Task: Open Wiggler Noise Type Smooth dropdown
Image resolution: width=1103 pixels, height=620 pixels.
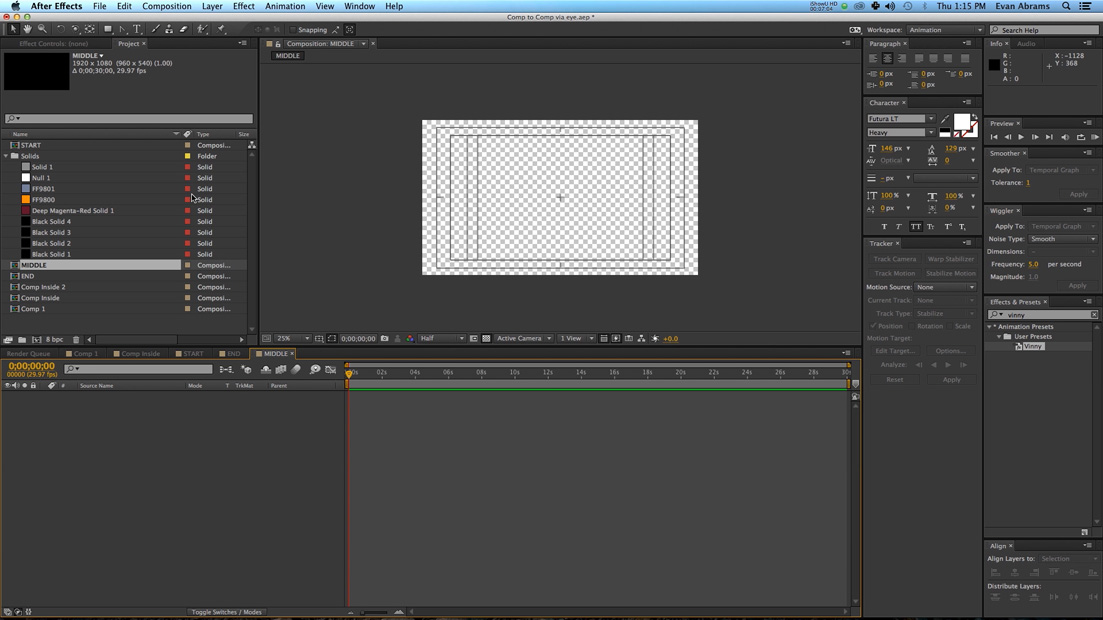Action: pos(1062,239)
